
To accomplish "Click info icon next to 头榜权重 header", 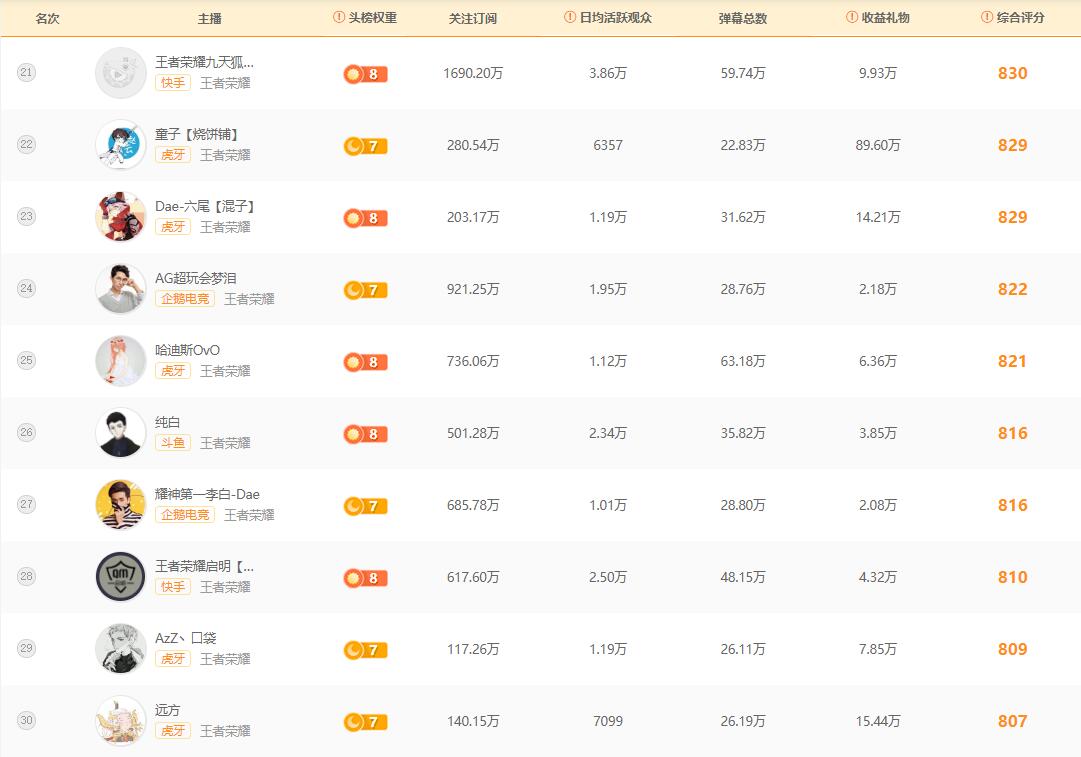I will [339, 18].
